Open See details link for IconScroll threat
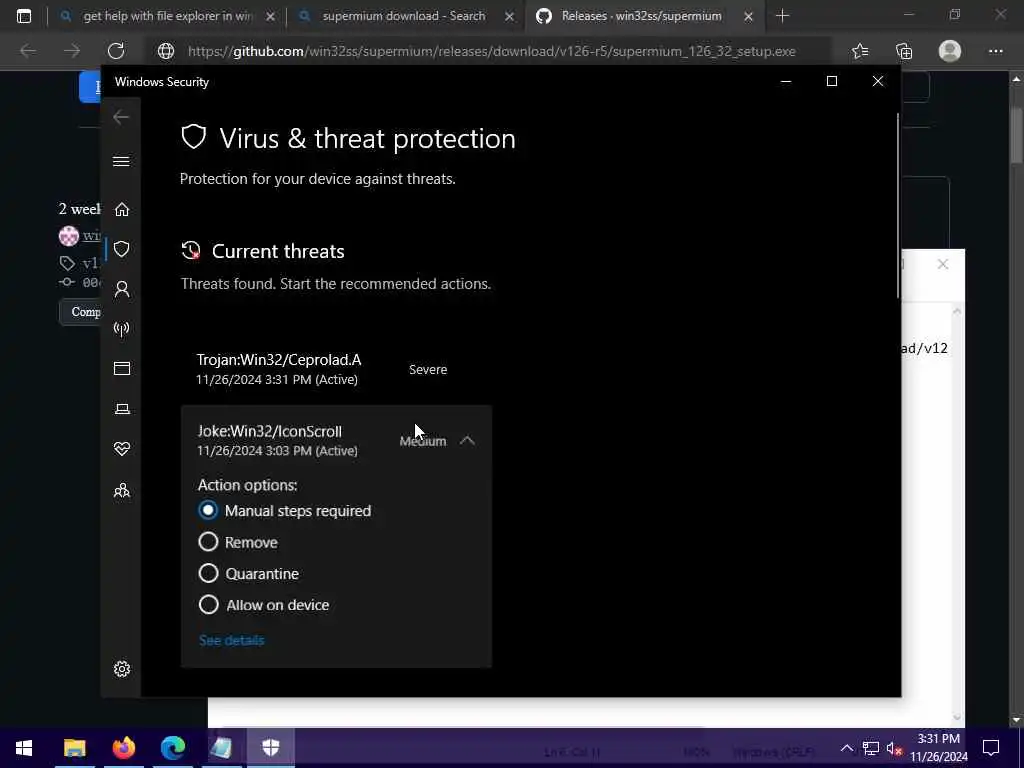This screenshot has width=1024, height=768. pos(231,640)
